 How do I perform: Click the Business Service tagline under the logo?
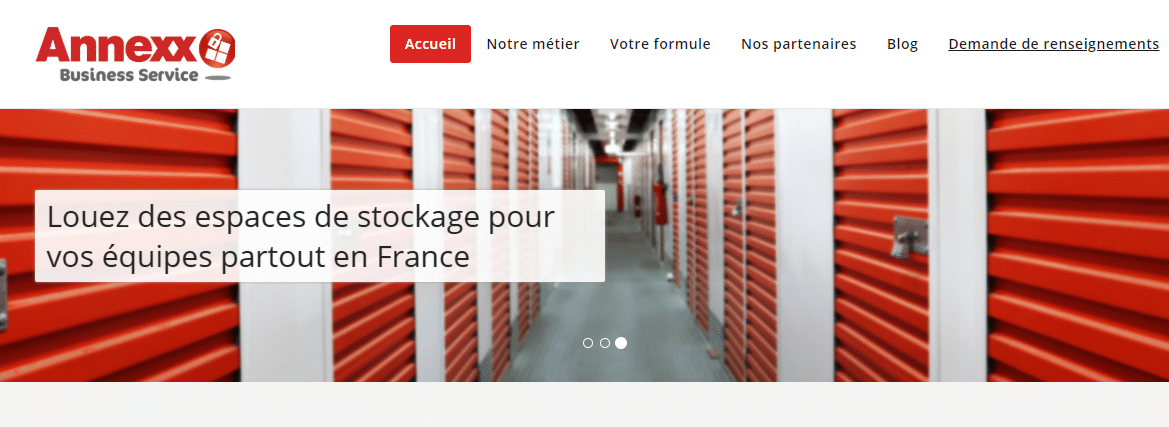pos(129,75)
